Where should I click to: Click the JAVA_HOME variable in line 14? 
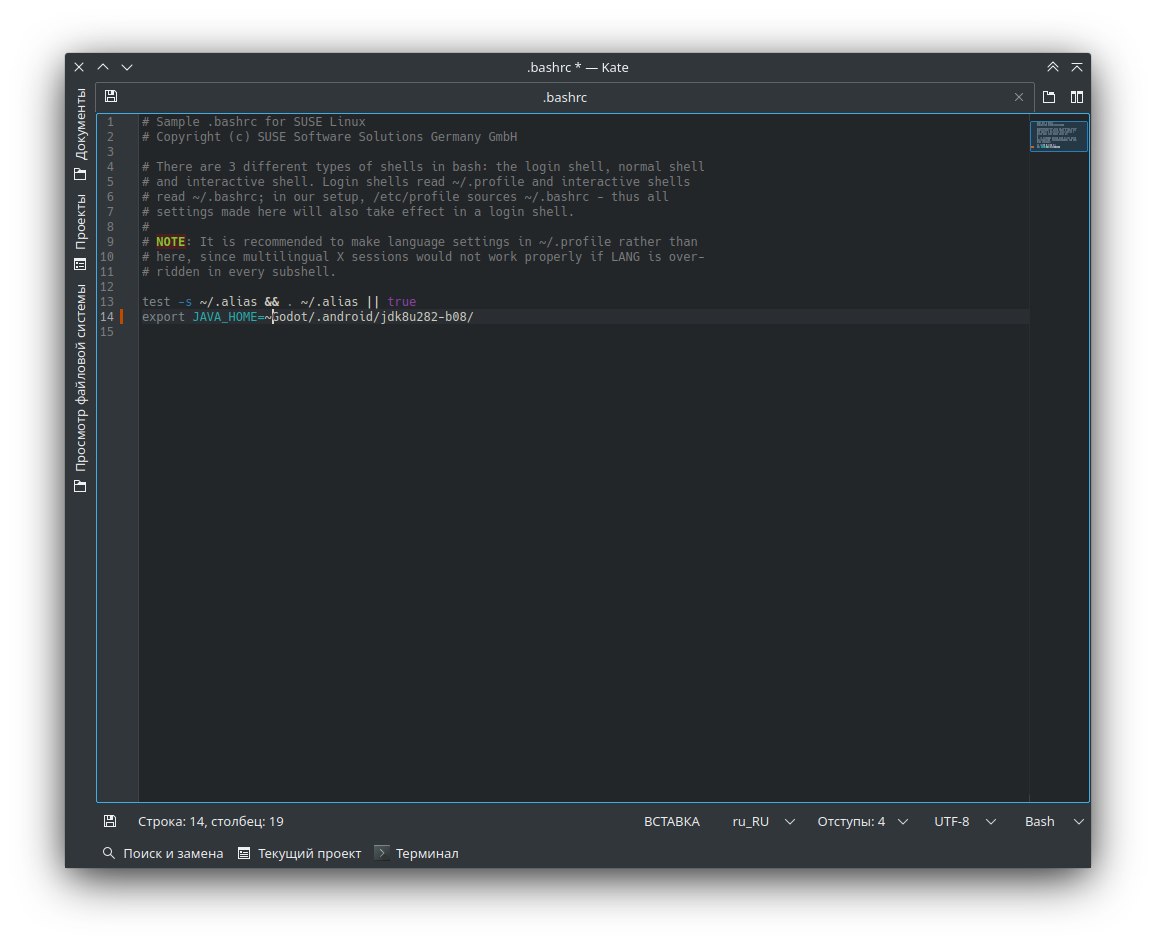225,317
